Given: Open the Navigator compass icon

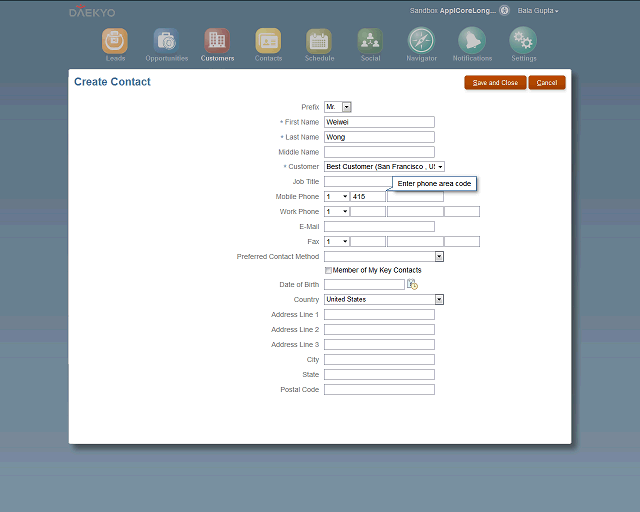Looking at the screenshot, I should [x=421, y=40].
